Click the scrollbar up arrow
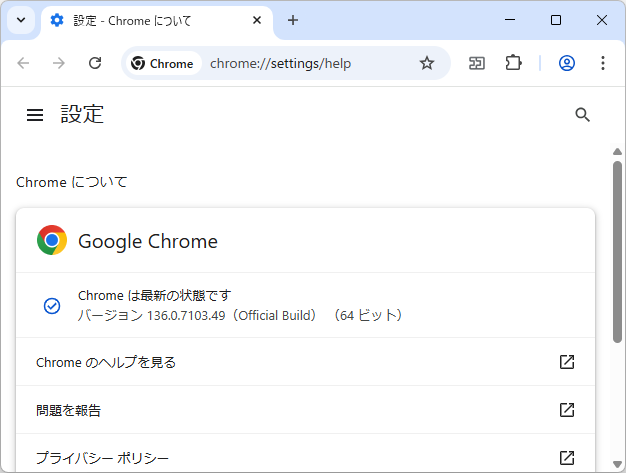Screen dimensions: 626x473 coord(617,152)
